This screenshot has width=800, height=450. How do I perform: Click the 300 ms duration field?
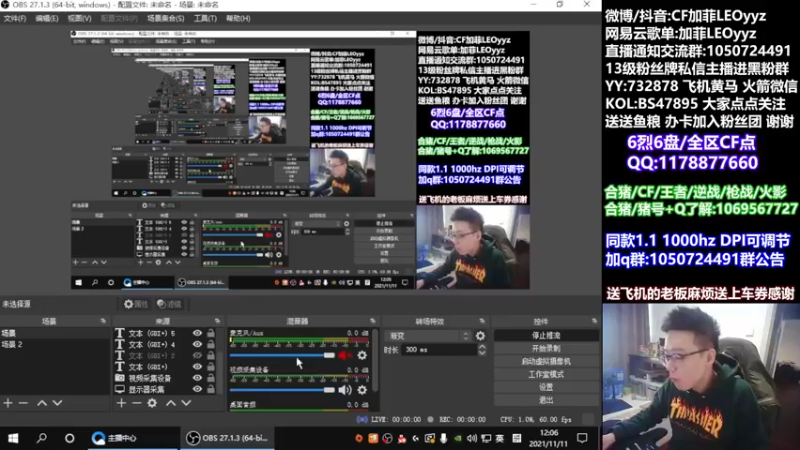440,349
